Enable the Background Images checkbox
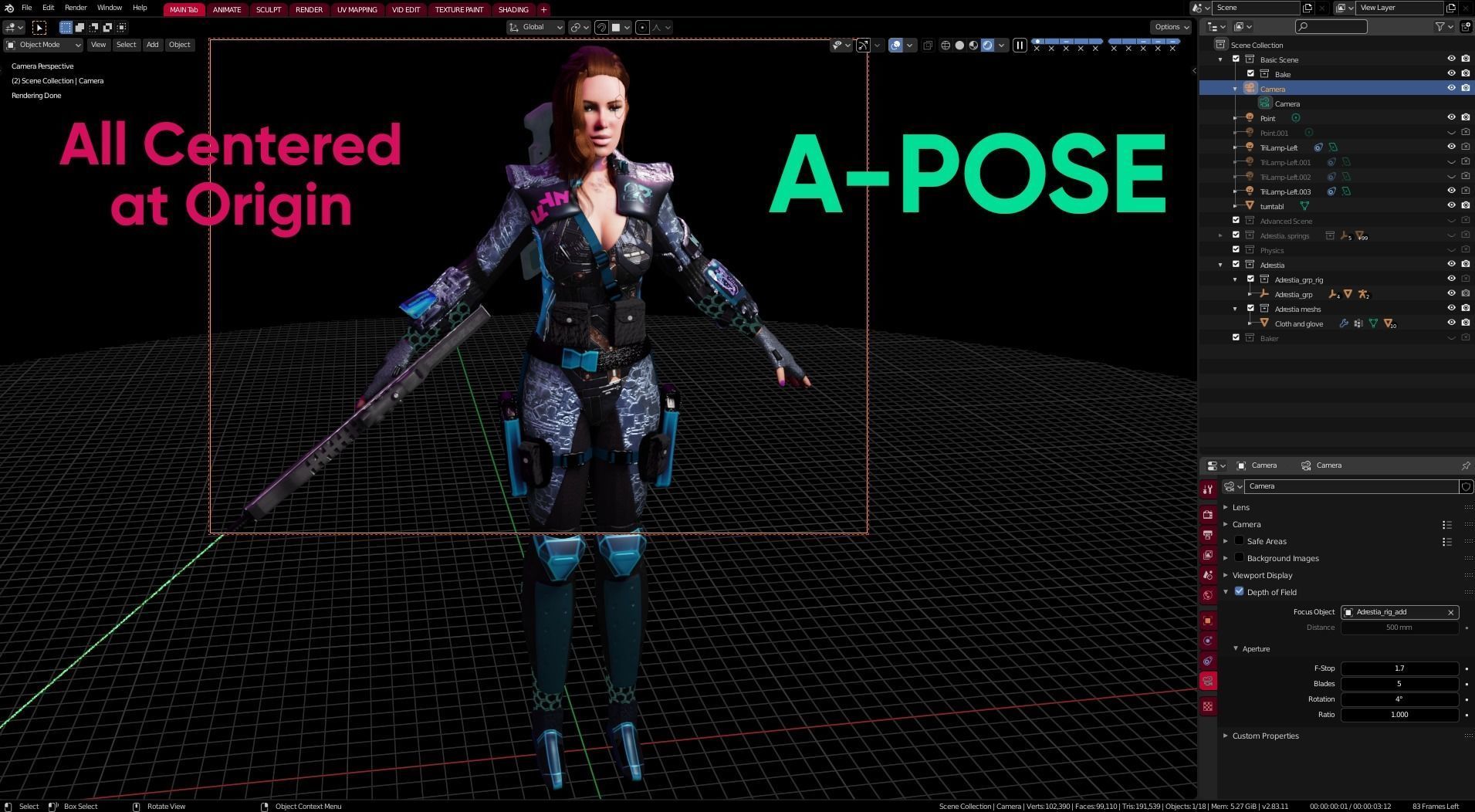 pyautogui.click(x=1239, y=557)
